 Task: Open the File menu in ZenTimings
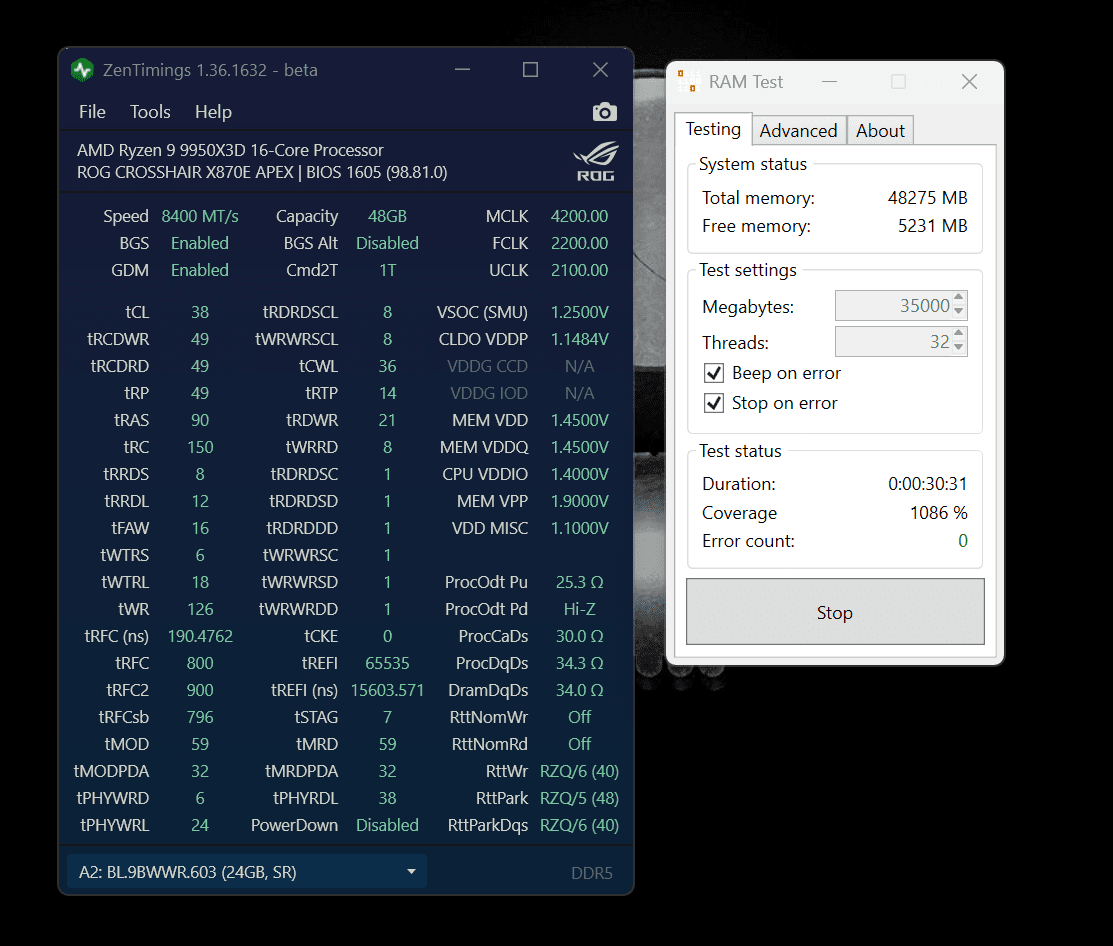pyautogui.click(x=92, y=112)
